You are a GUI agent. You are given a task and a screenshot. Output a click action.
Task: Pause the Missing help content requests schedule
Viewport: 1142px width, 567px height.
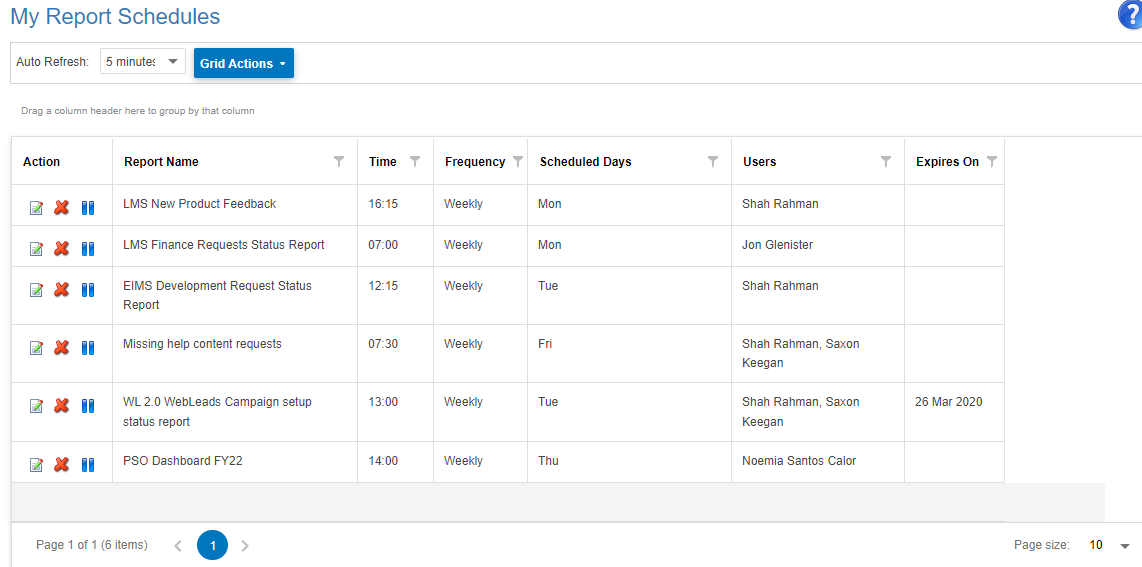(x=88, y=348)
